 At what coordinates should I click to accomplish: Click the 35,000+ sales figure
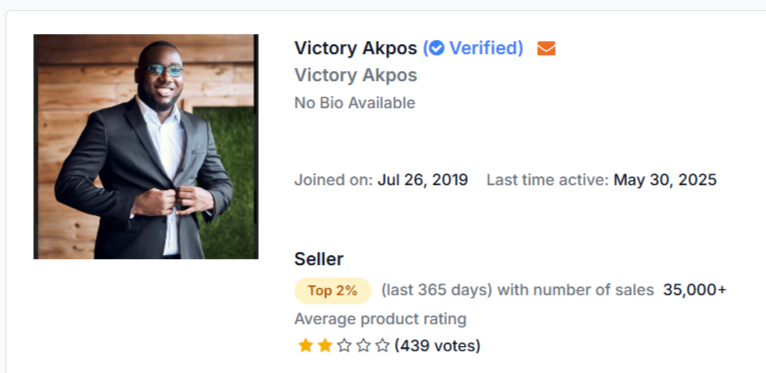pyautogui.click(x=695, y=290)
